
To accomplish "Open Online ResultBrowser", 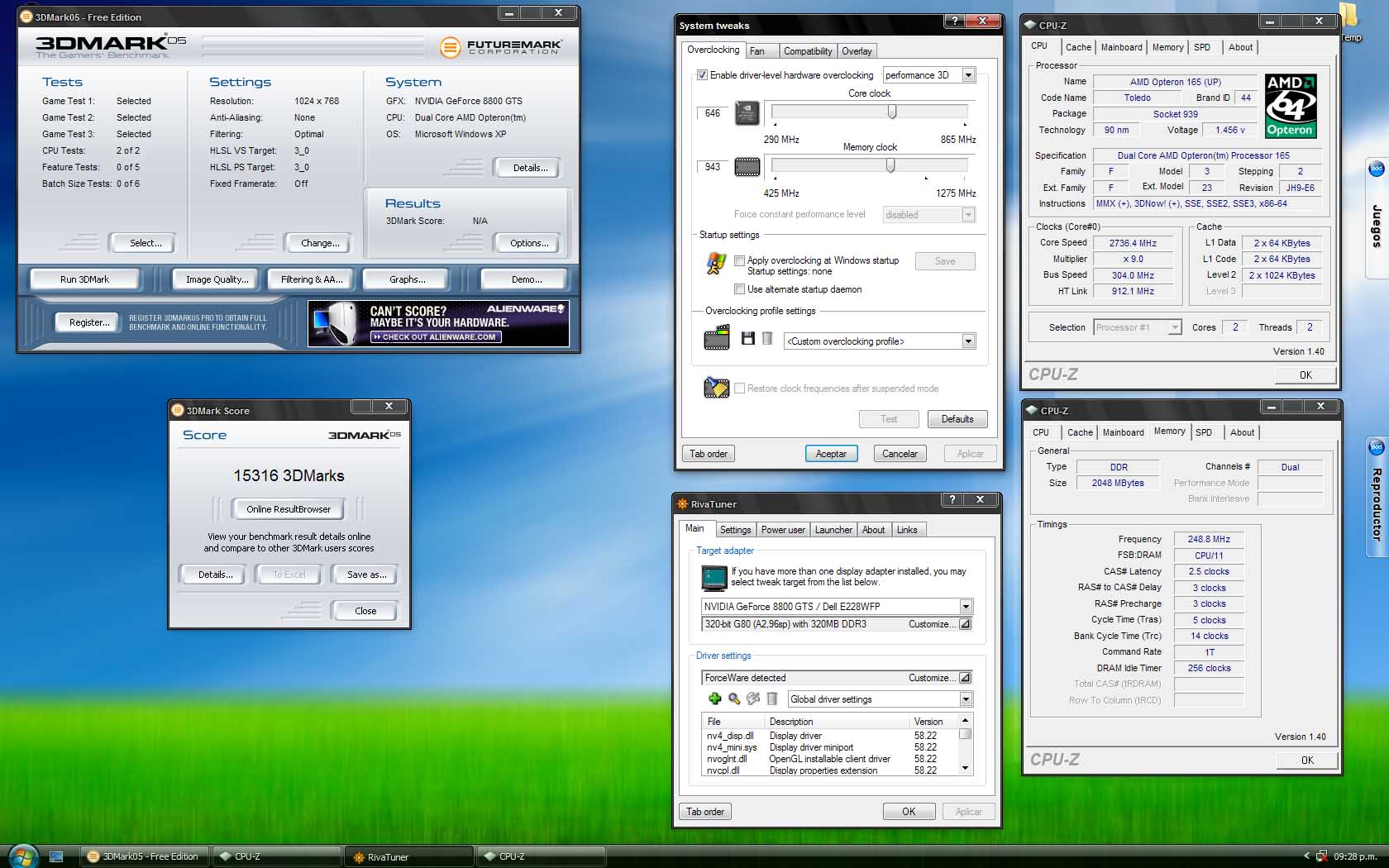I will [x=289, y=509].
